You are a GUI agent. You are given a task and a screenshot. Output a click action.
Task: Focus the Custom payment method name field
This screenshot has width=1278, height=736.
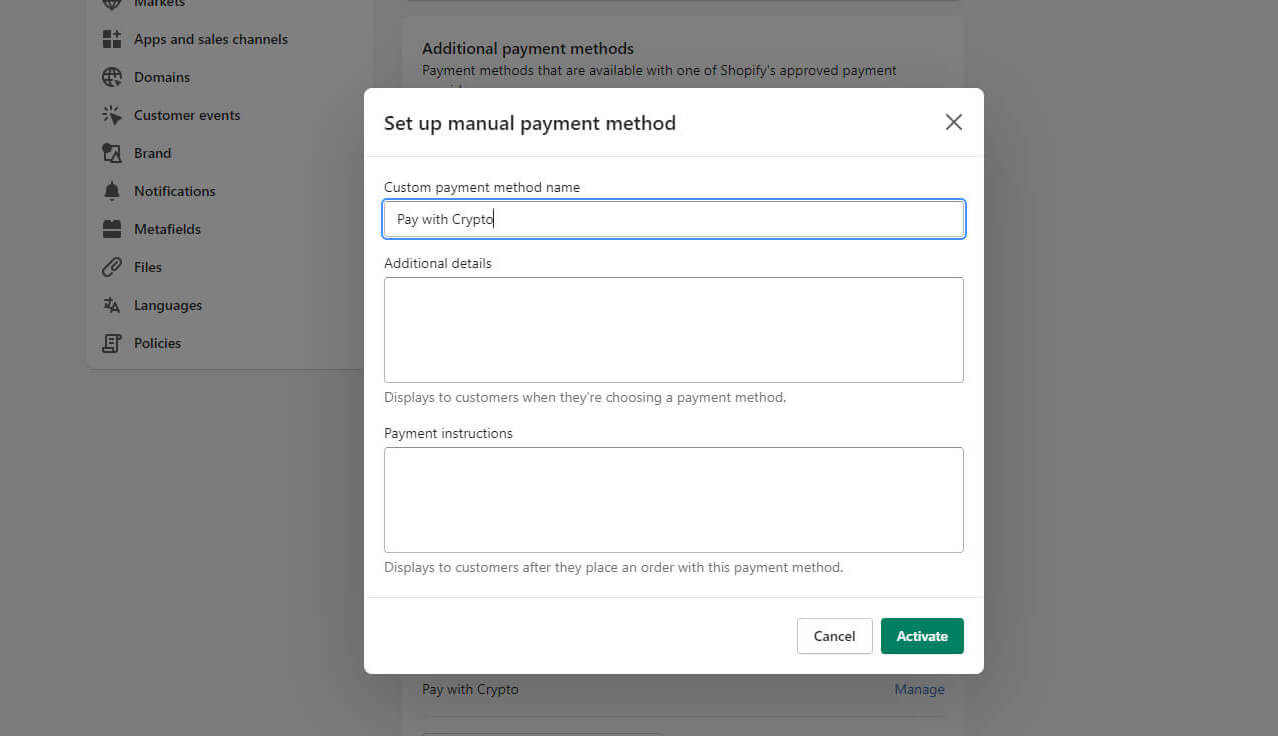point(673,219)
